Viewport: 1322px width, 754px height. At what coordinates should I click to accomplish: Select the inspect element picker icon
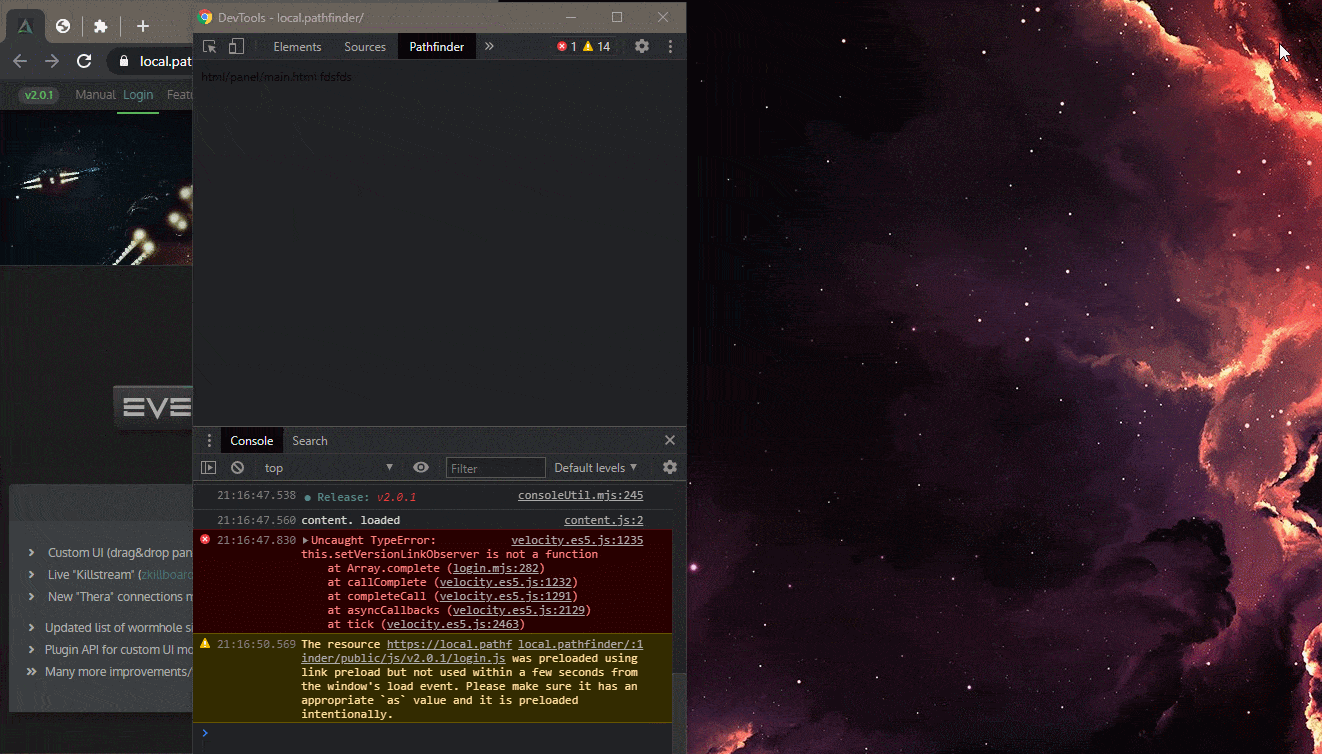(x=209, y=47)
